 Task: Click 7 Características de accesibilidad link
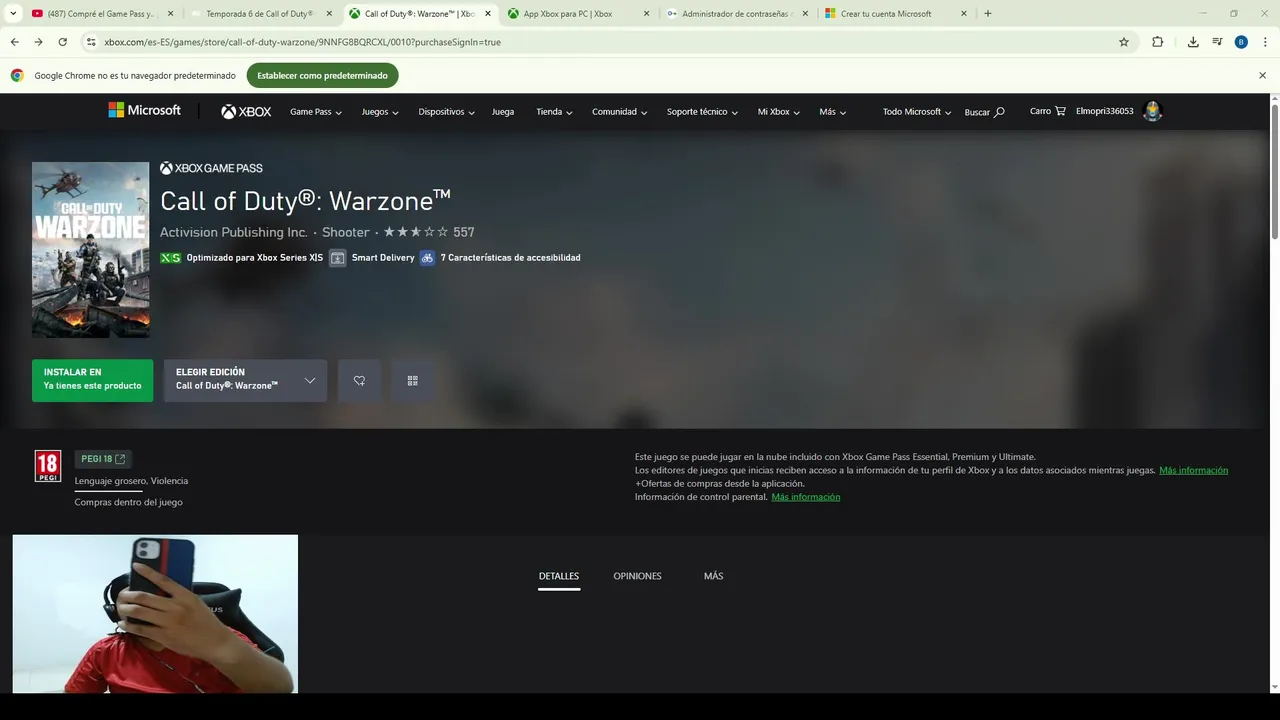(510, 258)
